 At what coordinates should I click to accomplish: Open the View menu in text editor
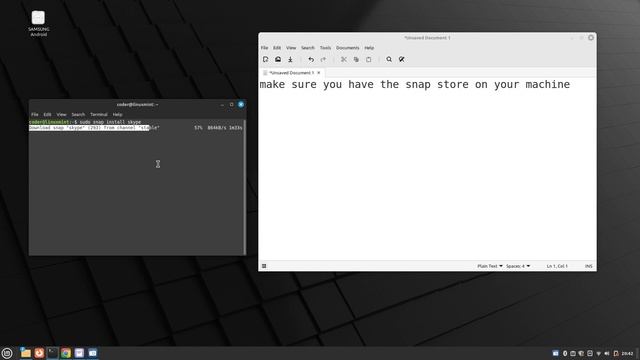[291, 48]
